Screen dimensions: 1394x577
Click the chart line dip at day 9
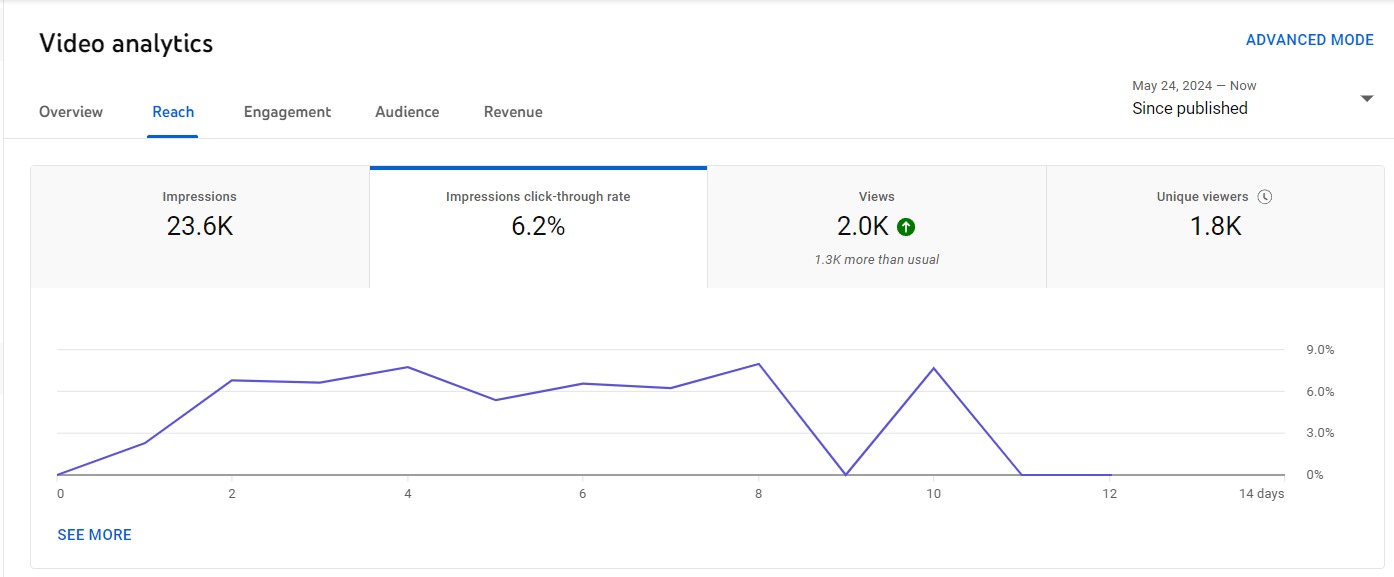[846, 474]
